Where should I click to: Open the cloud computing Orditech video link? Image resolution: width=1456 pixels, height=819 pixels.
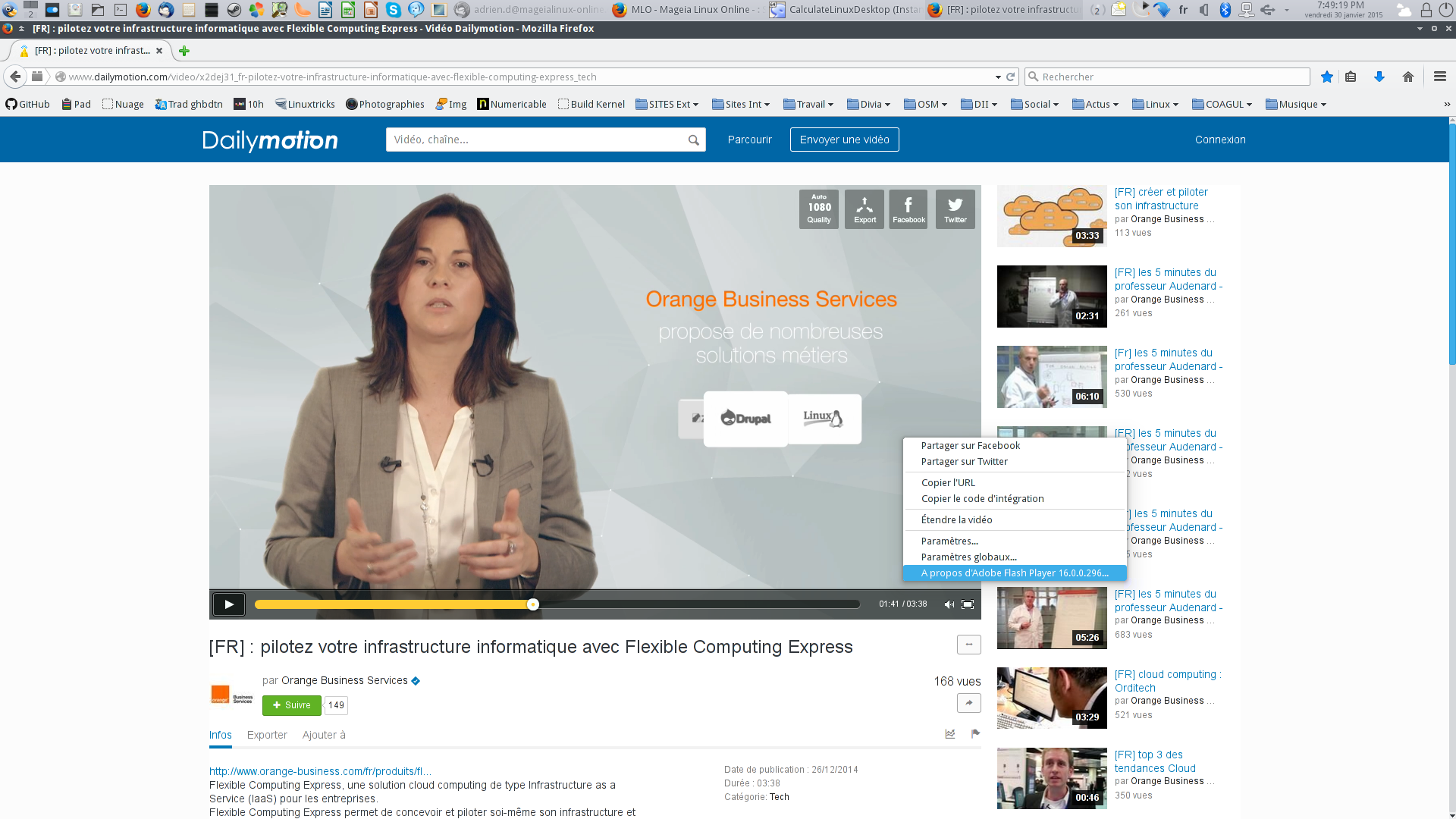[x=1166, y=681]
